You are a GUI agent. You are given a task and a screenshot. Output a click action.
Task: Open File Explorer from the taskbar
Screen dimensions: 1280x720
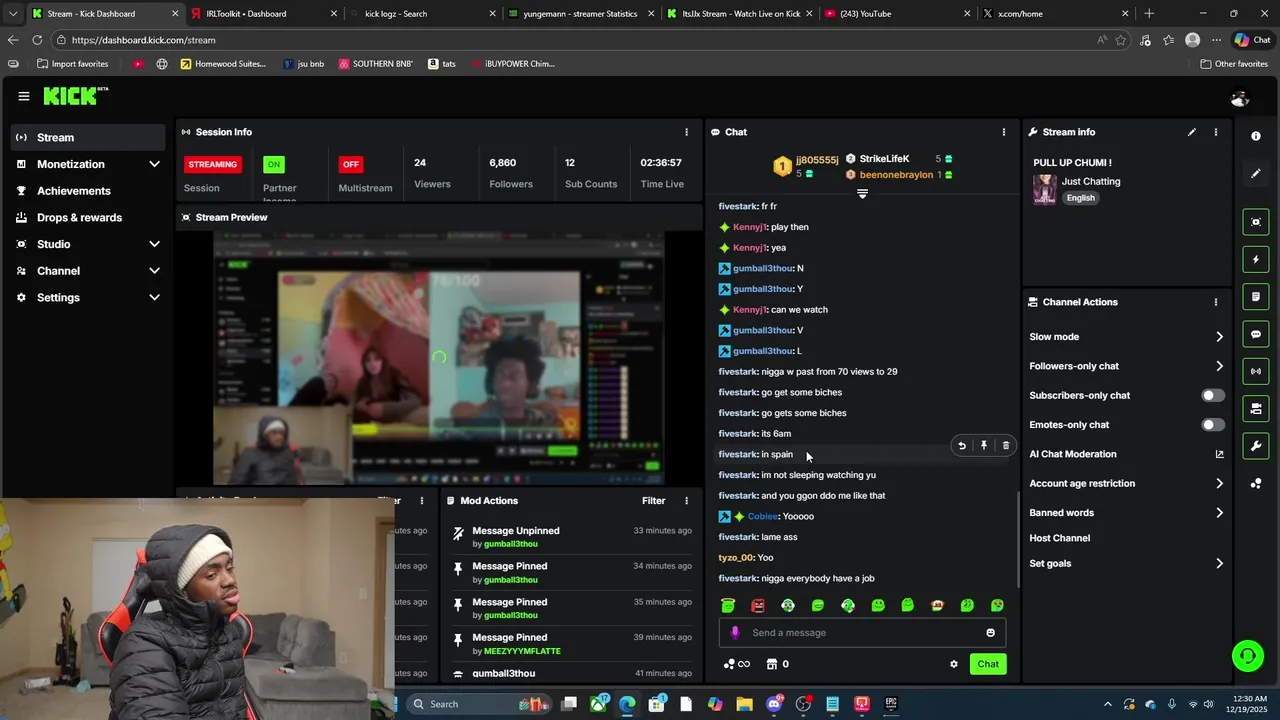(x=745, y=704)
